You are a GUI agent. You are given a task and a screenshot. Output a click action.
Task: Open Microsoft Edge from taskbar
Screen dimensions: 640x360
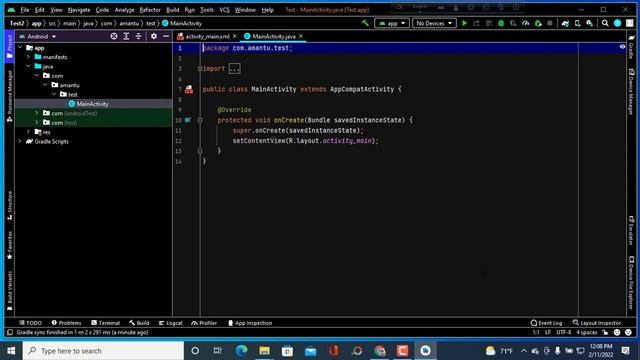pos(241,351)
